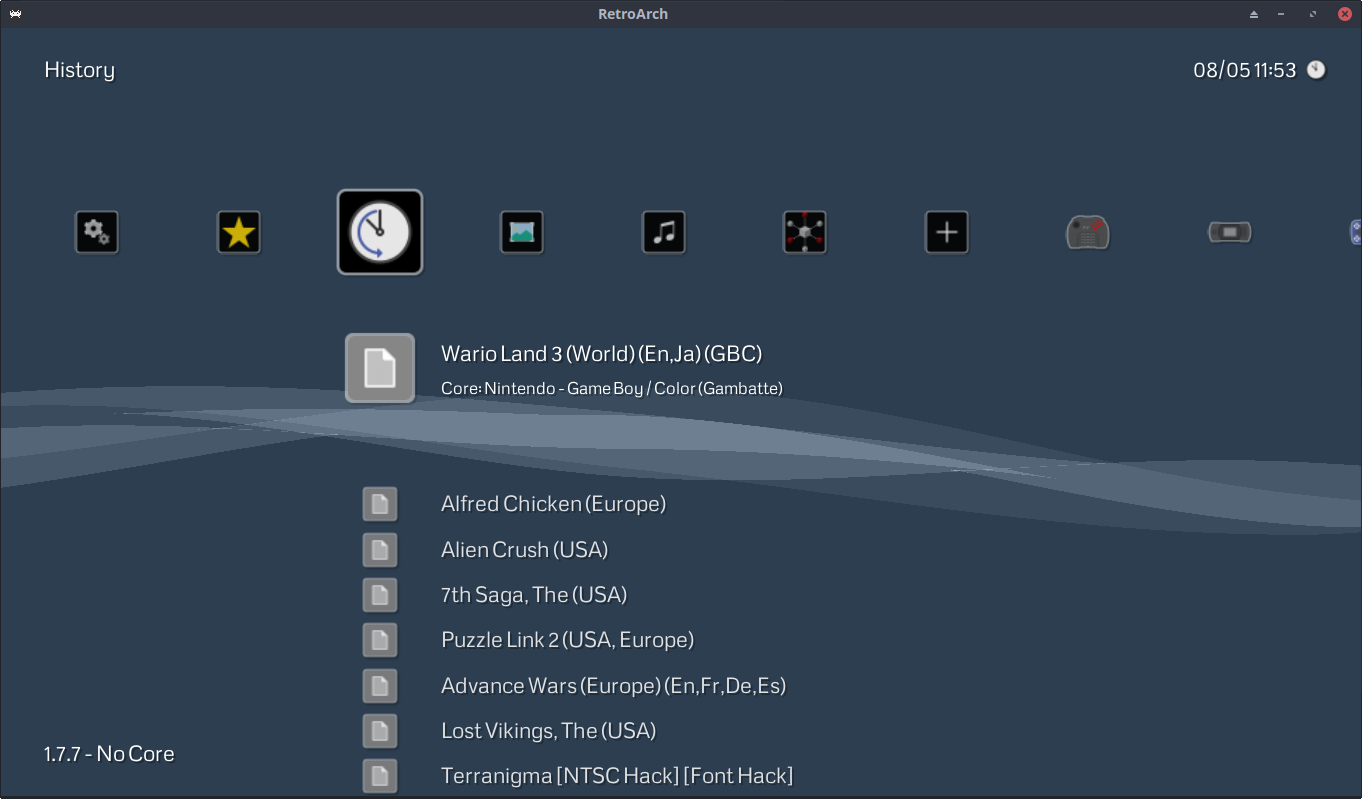The image size is (1362, 799).
Task: Select Puzzle Link 2 (USA, Europe) entry
Action: tap(567, 640)
